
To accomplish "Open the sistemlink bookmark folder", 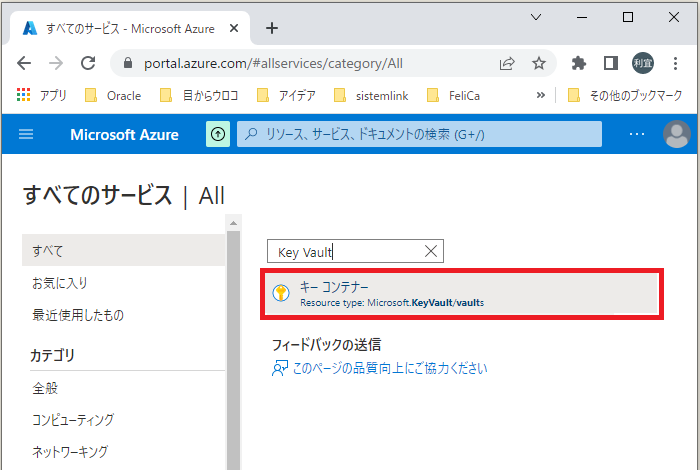I will 372,96.
